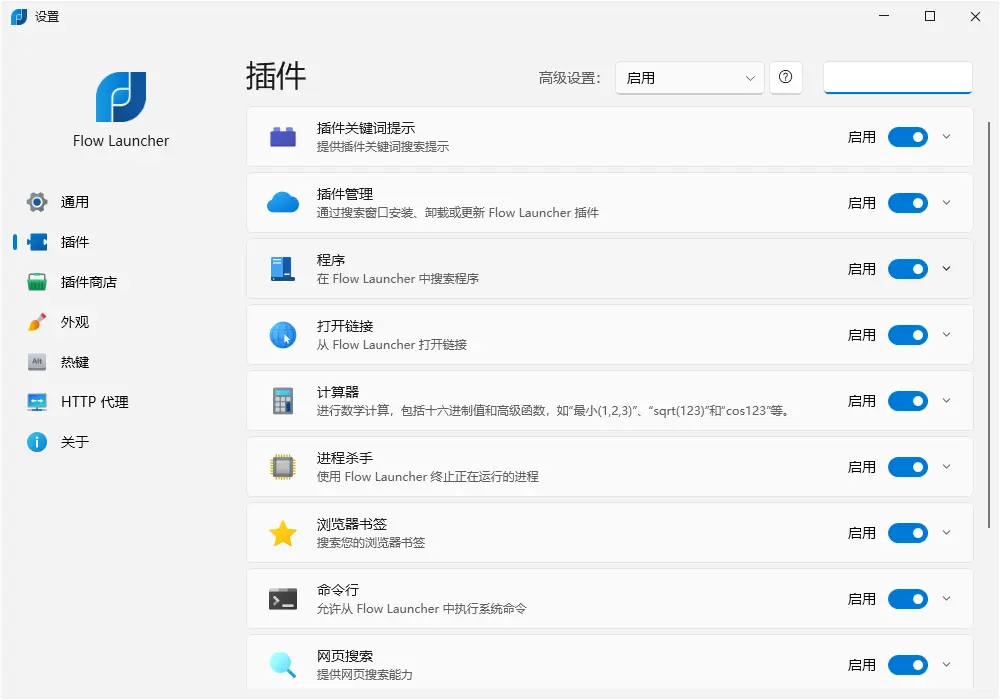1000x700 pixels.
Task: Click the blue computer icon of 程序
Action: coord(283,269)
